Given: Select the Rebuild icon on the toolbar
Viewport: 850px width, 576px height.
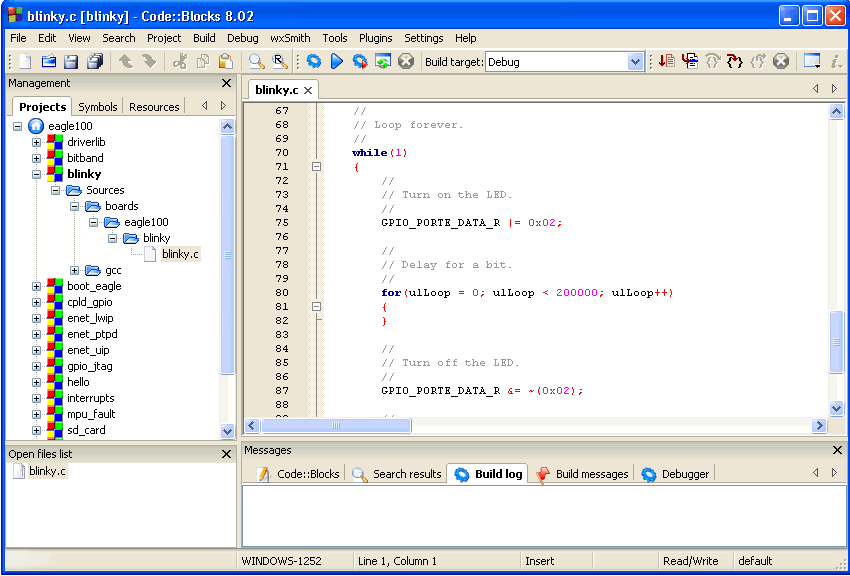Looking at the screenshot, I should pyautogui.click(x=384, y=62).
